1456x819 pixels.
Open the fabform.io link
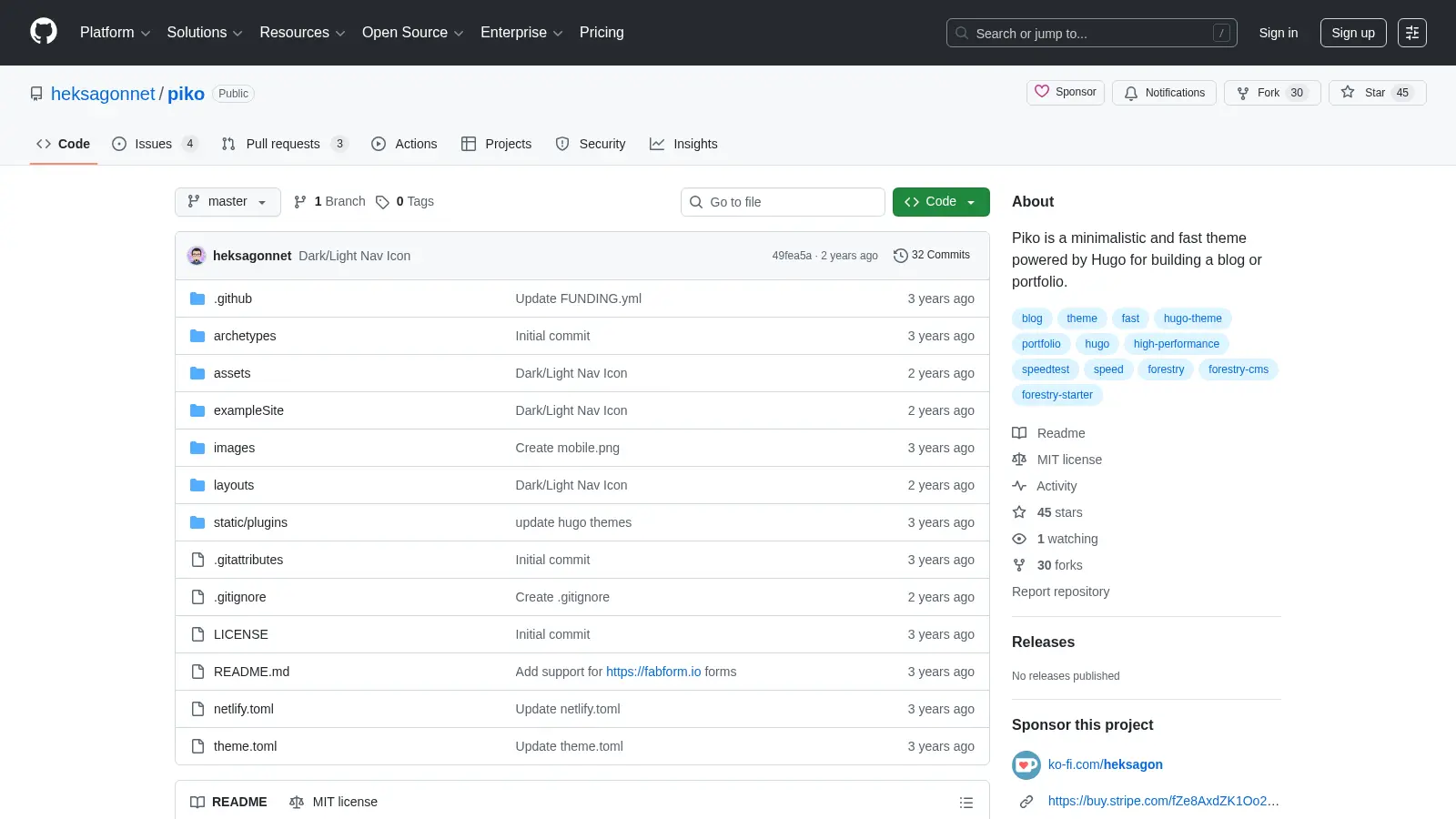pyautogui.click(x=653, y=672)
